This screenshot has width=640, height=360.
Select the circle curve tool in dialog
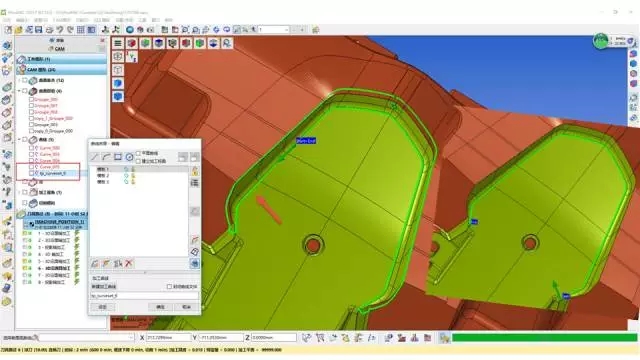pos(129,157)
